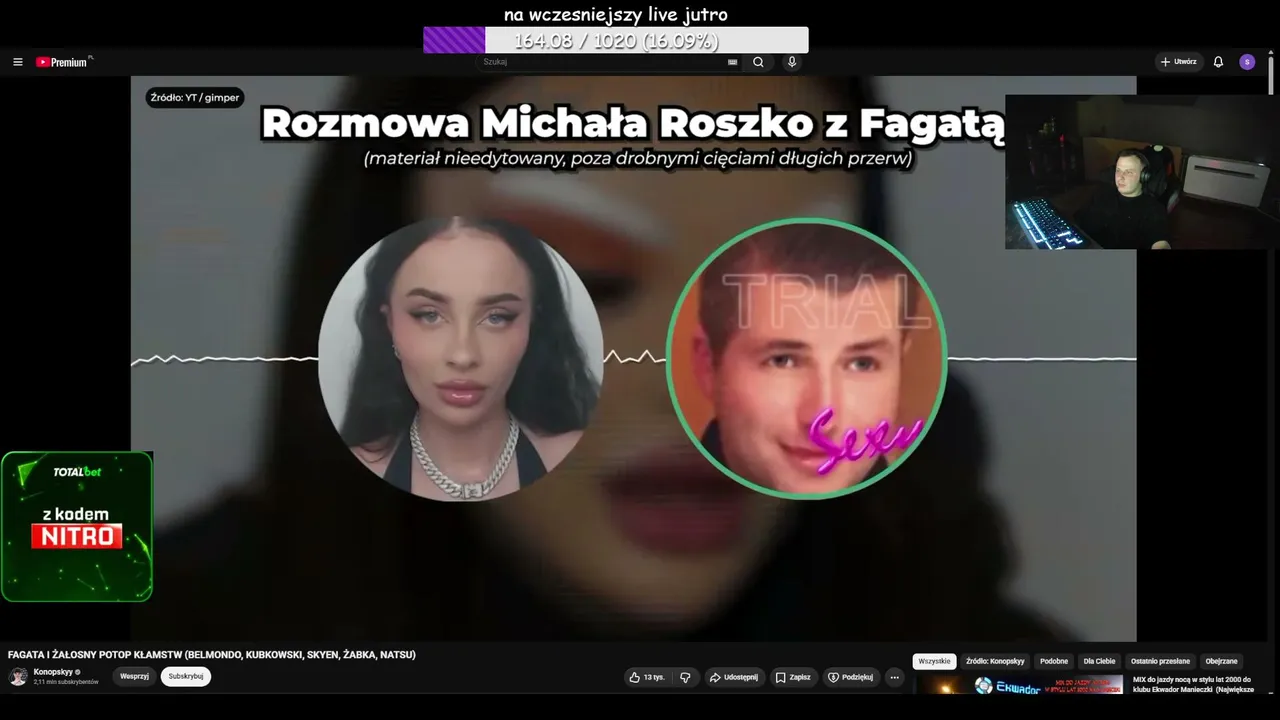Select the Podobne filter chip
Image resolution: width=1280 pixels, height=720 pixels.
tap(1054, 661)
